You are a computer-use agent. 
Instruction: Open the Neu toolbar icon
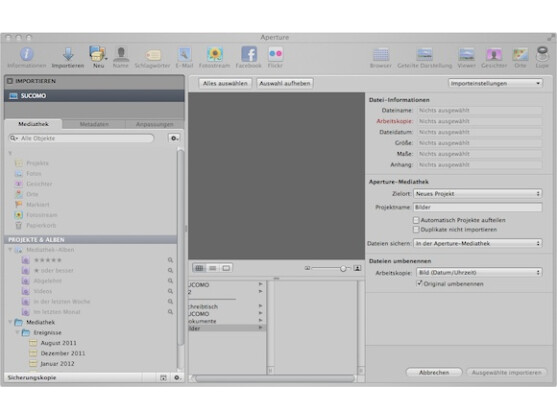click(x=97, y=54)
